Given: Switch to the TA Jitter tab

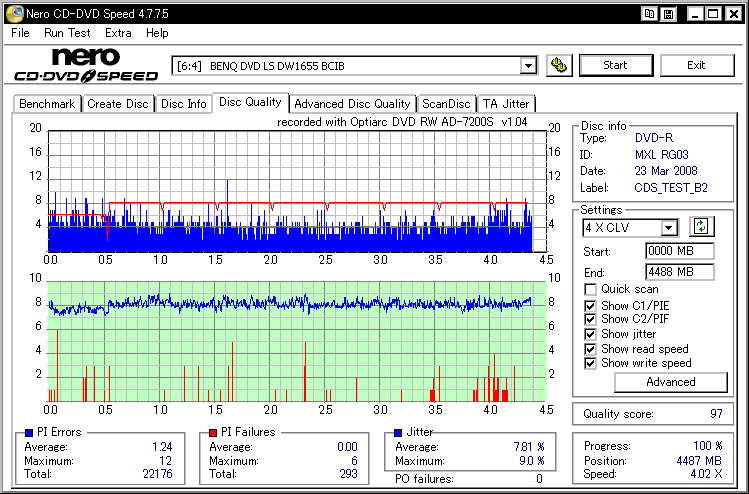Looking at the screenshot, I should (506, 104).
